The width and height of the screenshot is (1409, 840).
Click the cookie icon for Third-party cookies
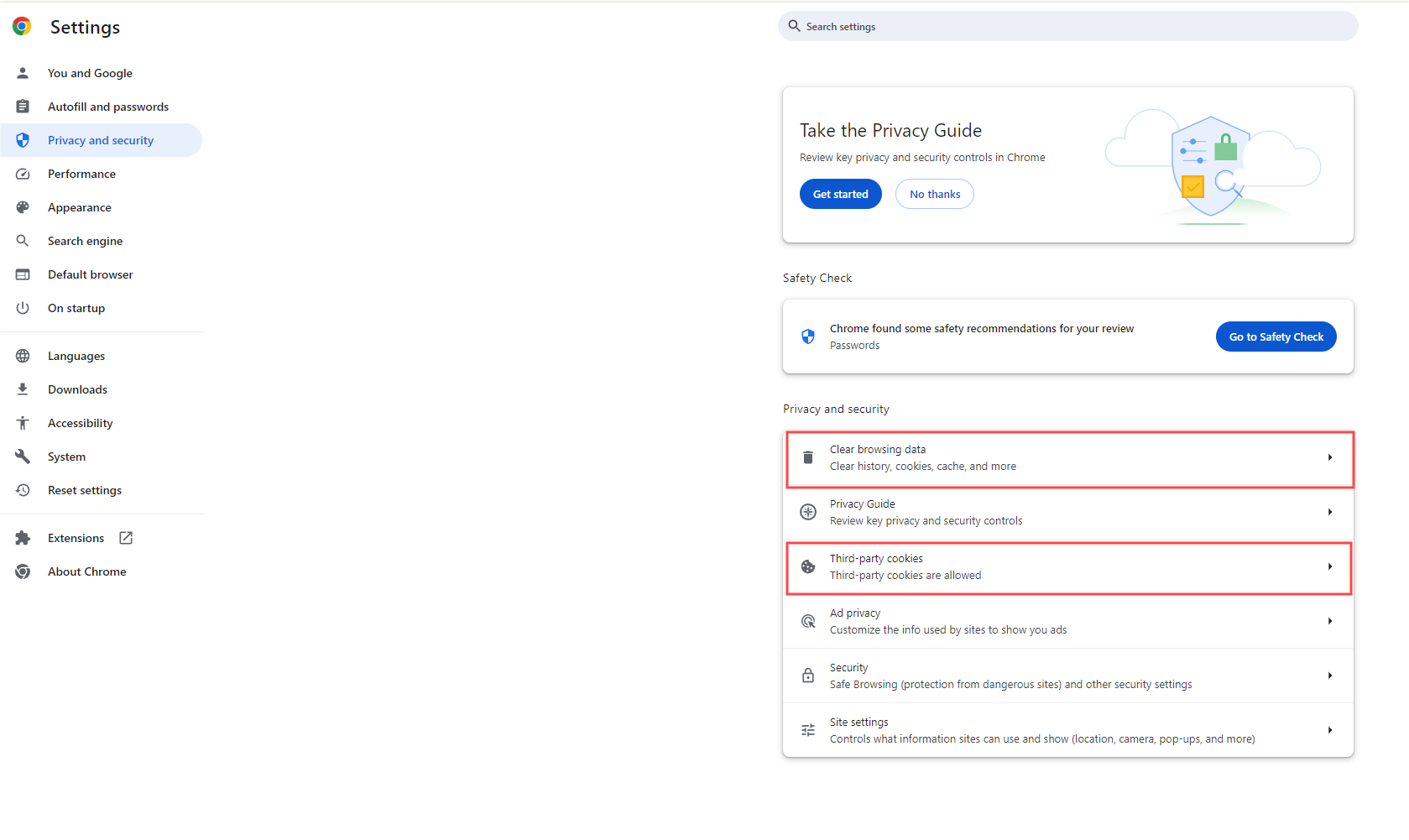(807, 566)
